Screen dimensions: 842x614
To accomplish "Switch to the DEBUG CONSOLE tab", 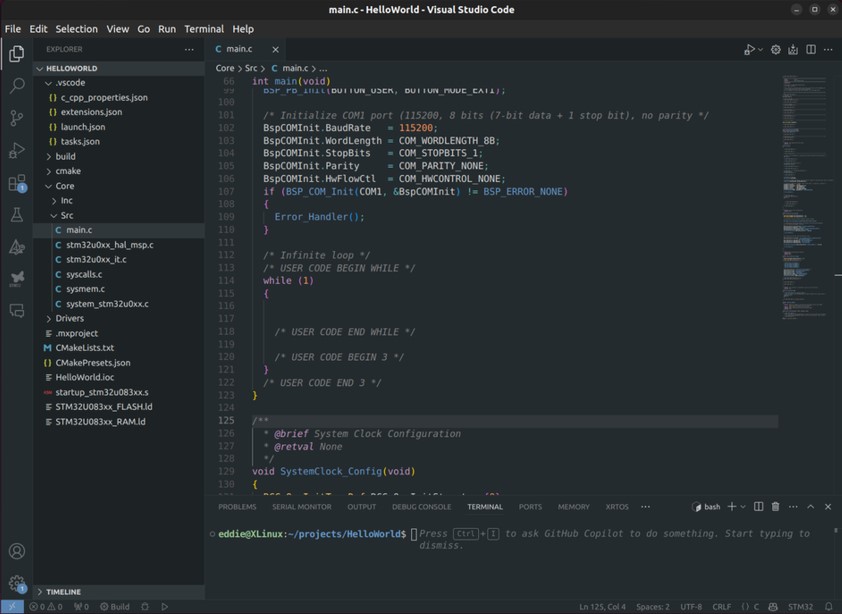I will pyautogui.click(x=421, y=507).
